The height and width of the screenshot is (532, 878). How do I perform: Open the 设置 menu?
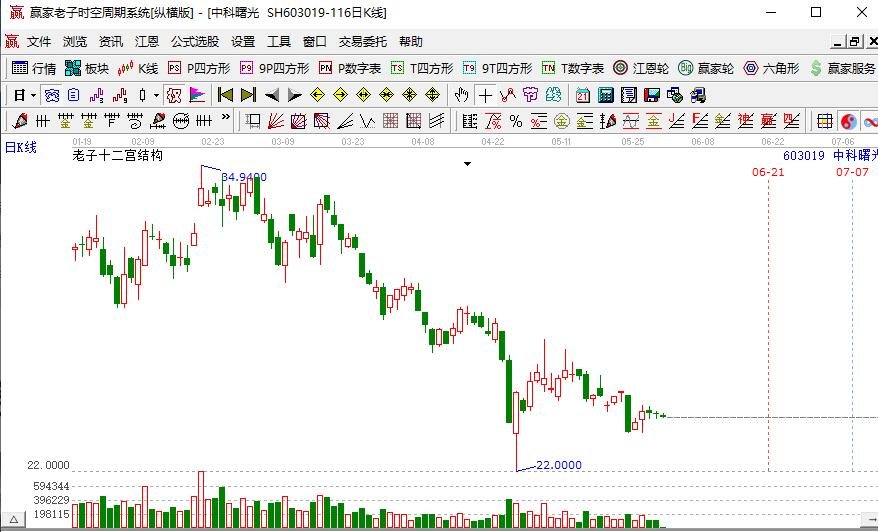click(x=243, y=41)
